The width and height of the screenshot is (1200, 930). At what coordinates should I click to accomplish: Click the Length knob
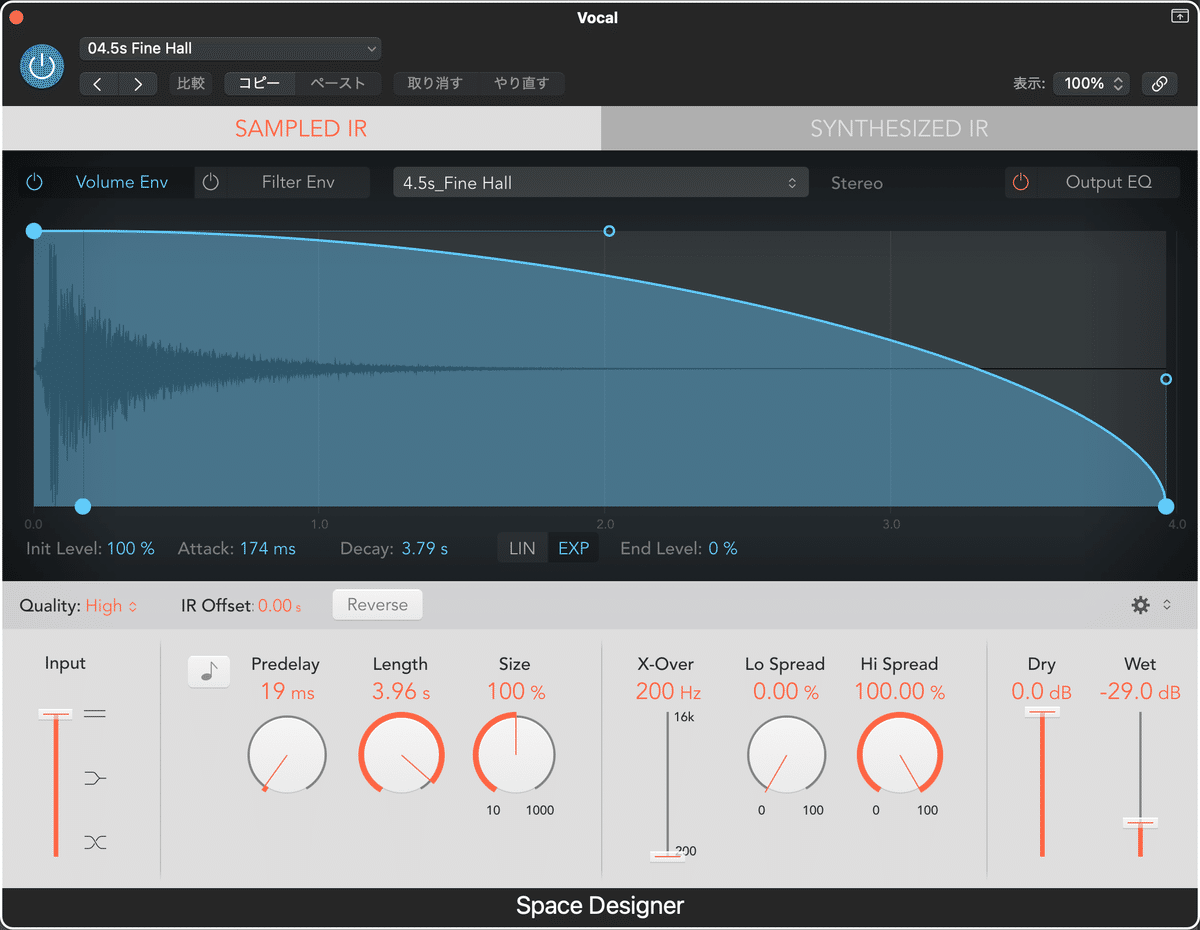[x=401, y=754]
